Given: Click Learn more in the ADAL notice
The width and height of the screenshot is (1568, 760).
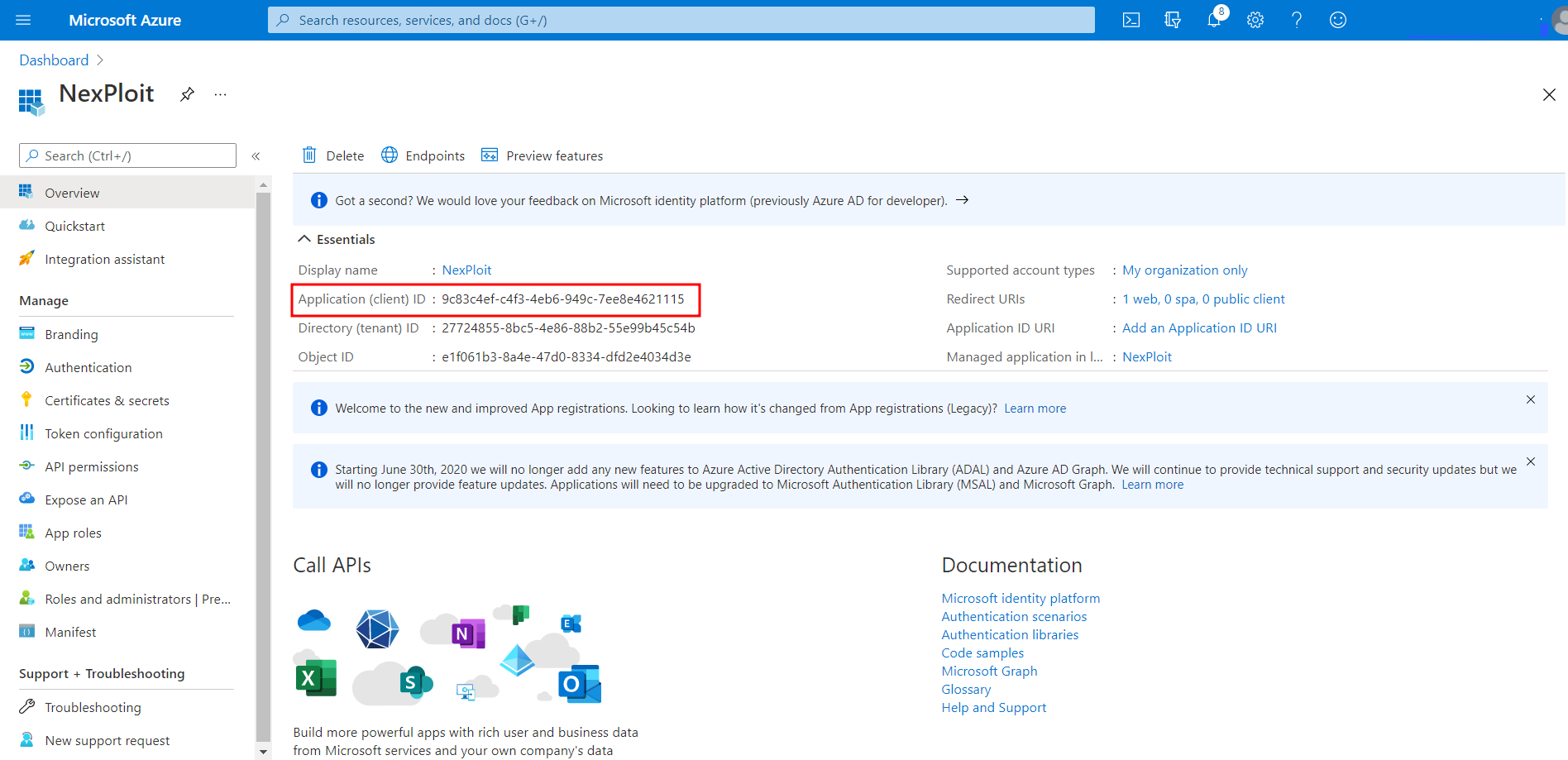Looking at the screenshot, I should click(1152, 485).
